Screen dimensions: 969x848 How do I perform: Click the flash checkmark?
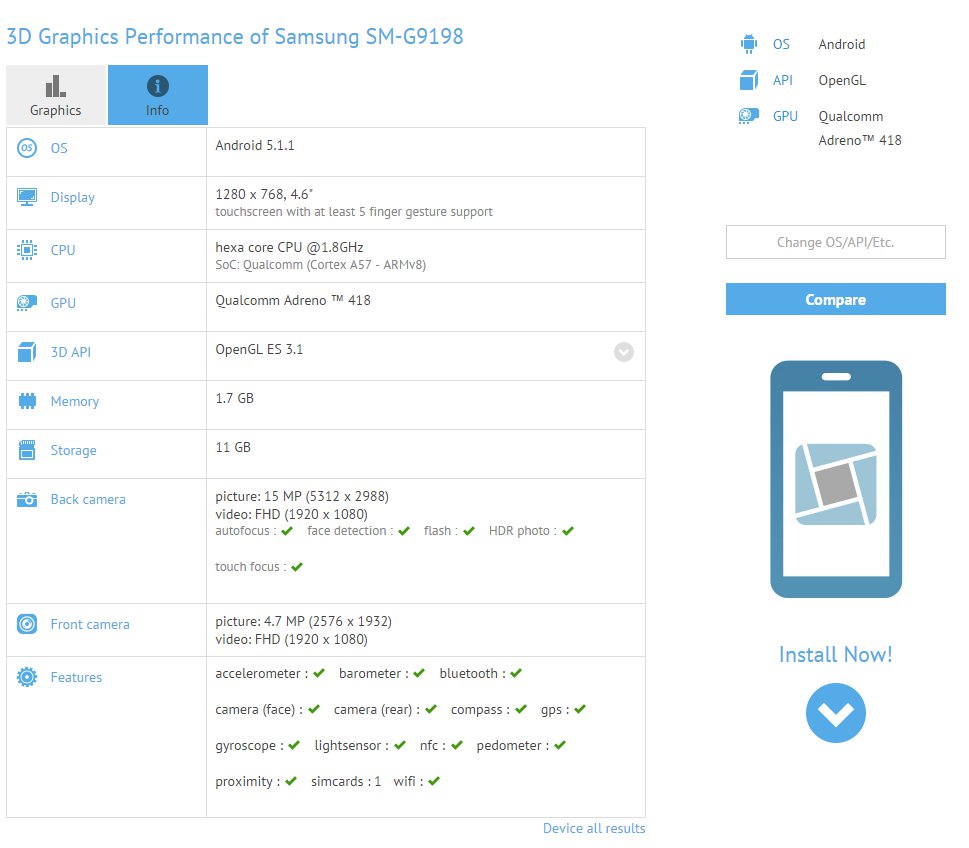[x=468, y=531]
